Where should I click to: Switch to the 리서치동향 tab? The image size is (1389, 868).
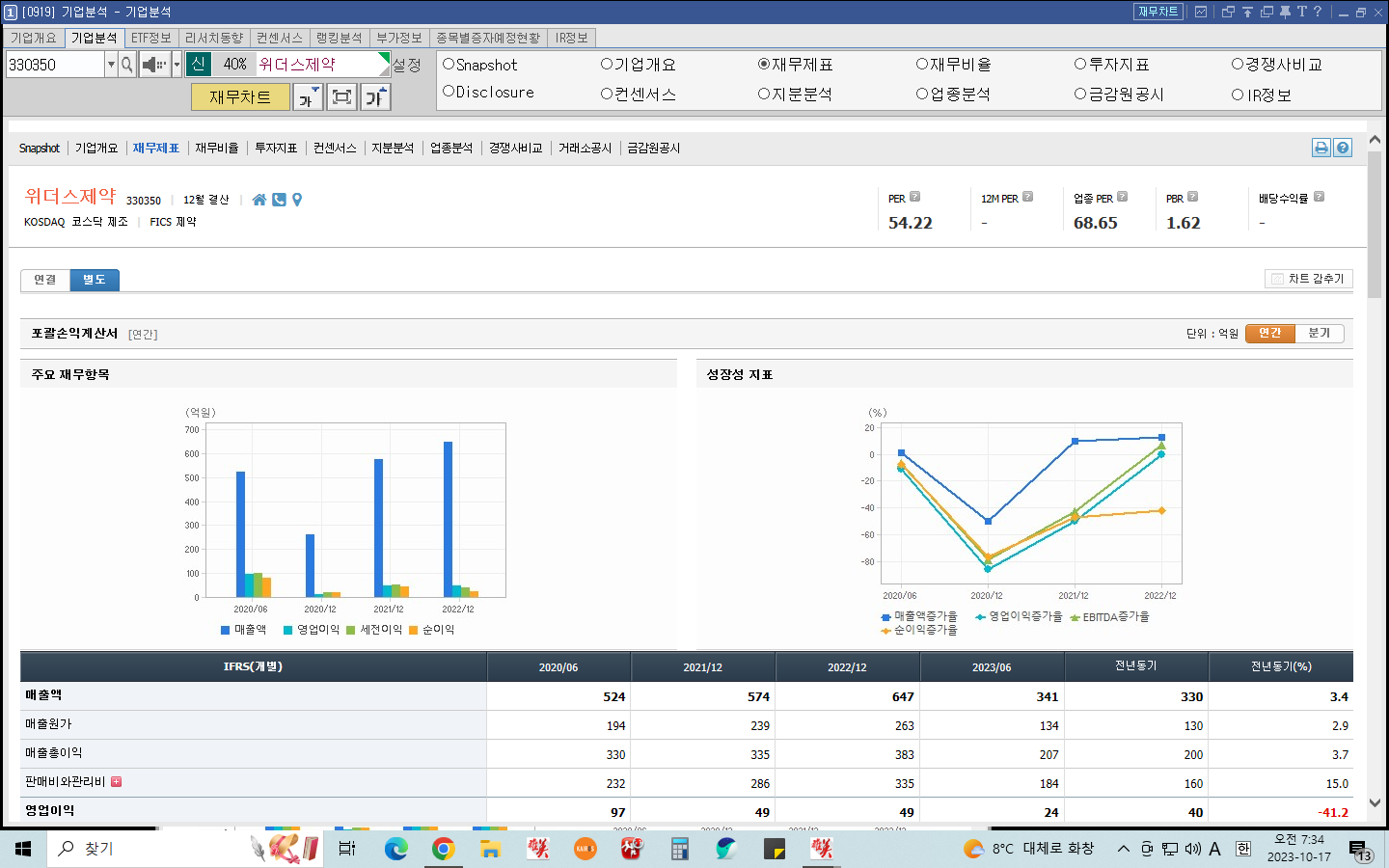click(x=214, y=38)
